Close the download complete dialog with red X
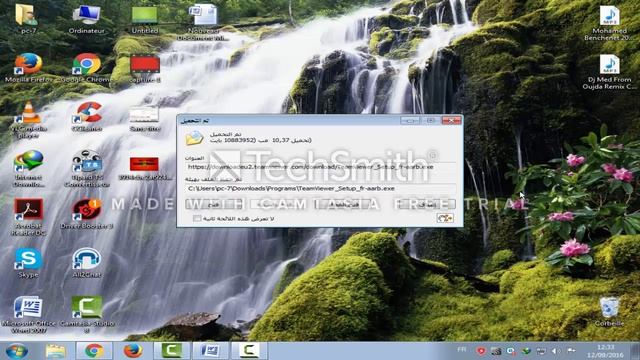Screen dimensions: 640x360 click(x=451, y=120)
